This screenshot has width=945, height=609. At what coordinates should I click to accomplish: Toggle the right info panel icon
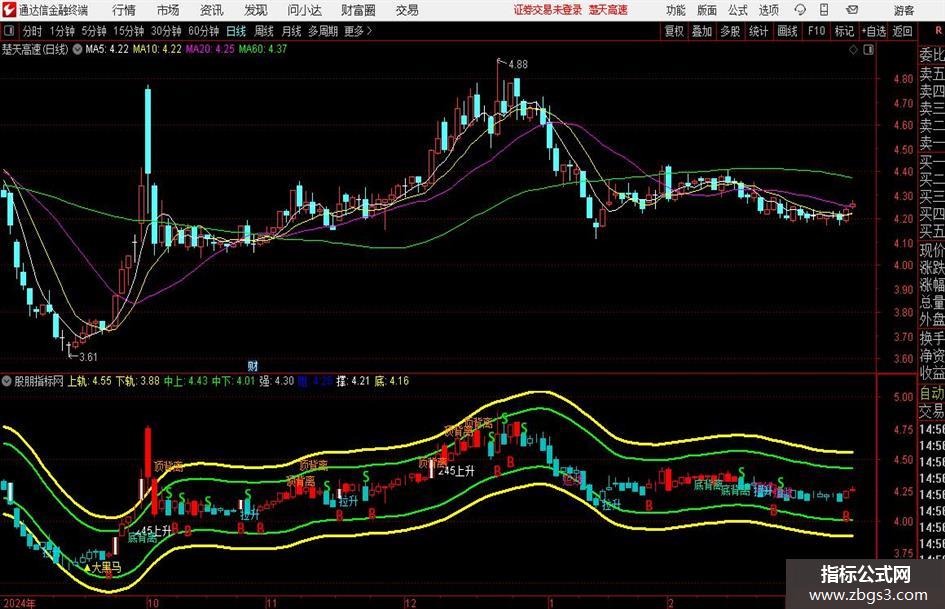coord(868,49)
